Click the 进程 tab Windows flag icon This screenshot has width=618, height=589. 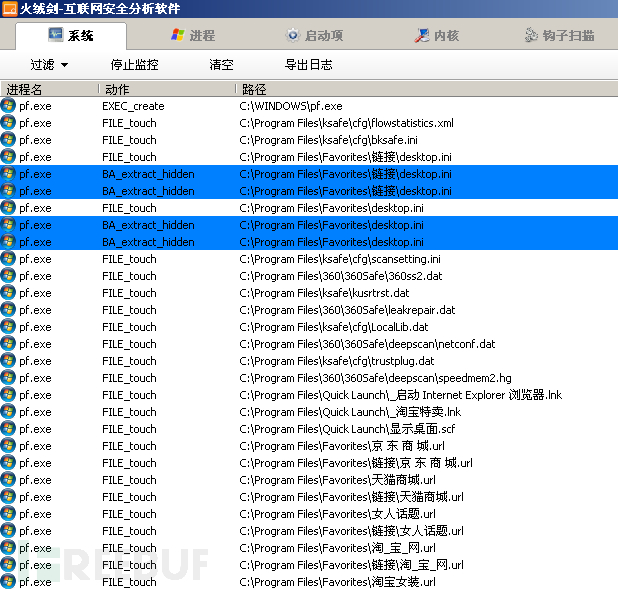tap(177, 35)
